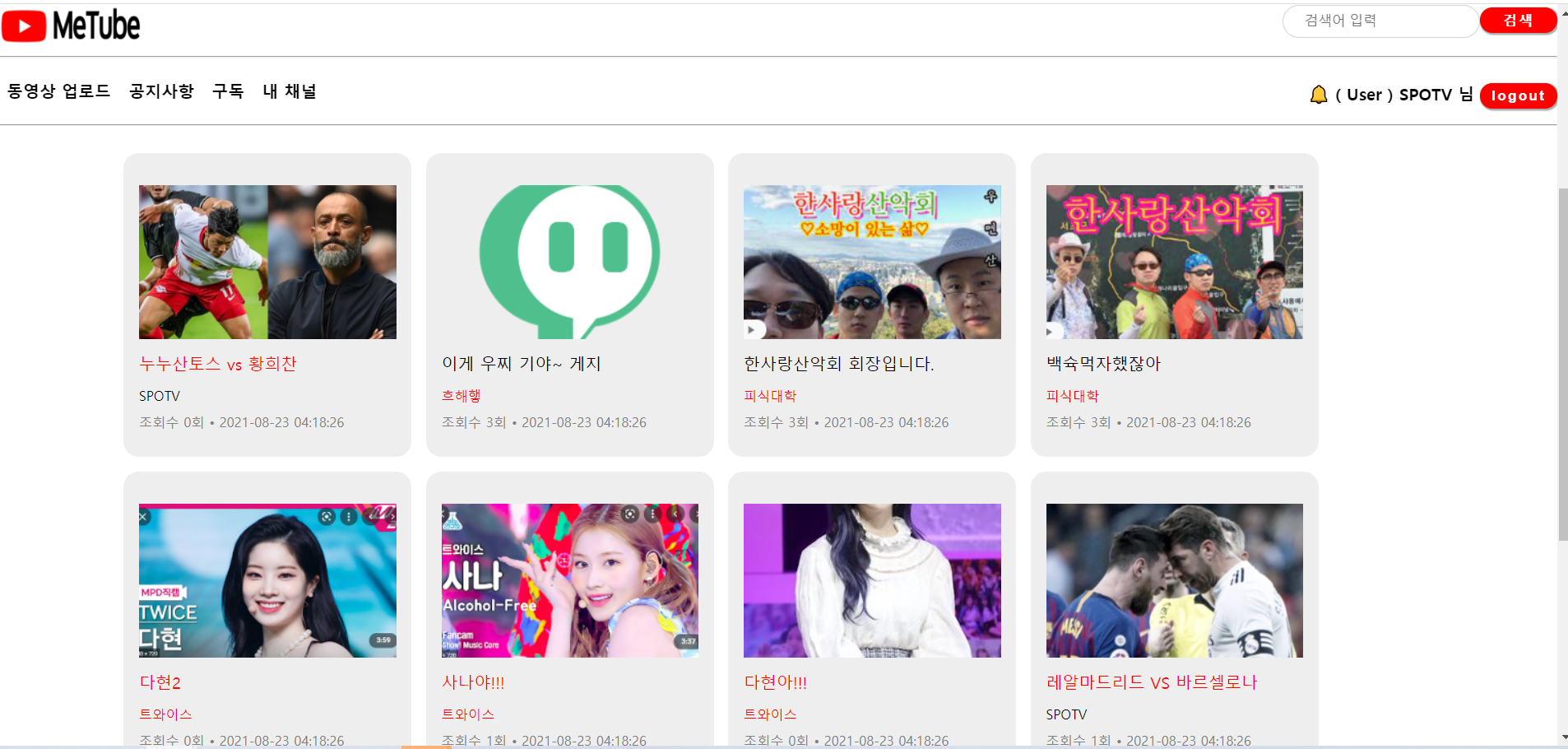Open the 다현아!!! video title
The height and width of the screenshot is (749, 1568).
tap(776, 682)
